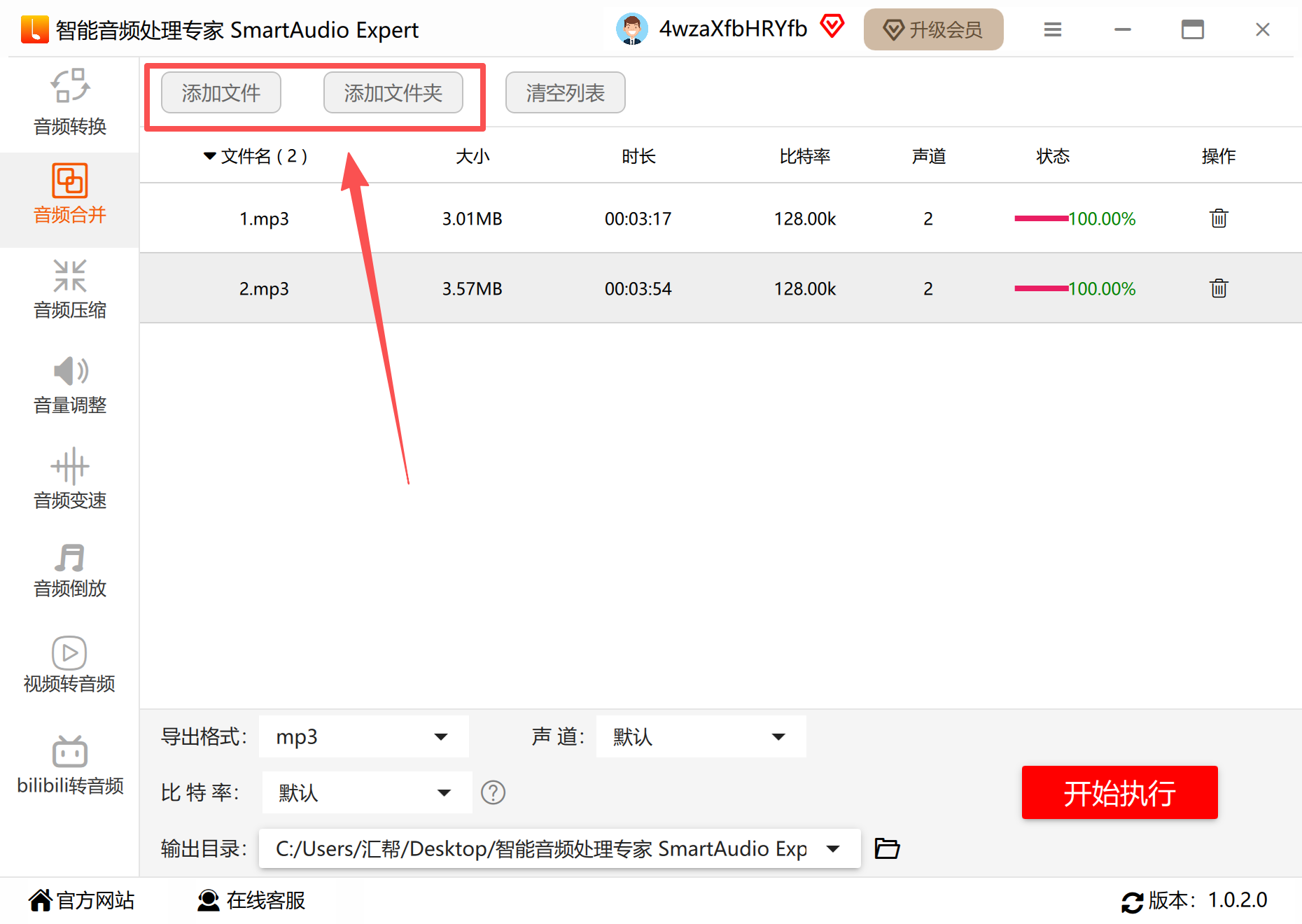Open the 视频转音频 video to audio tool
Screen dimensions: 1302x924
70,664
